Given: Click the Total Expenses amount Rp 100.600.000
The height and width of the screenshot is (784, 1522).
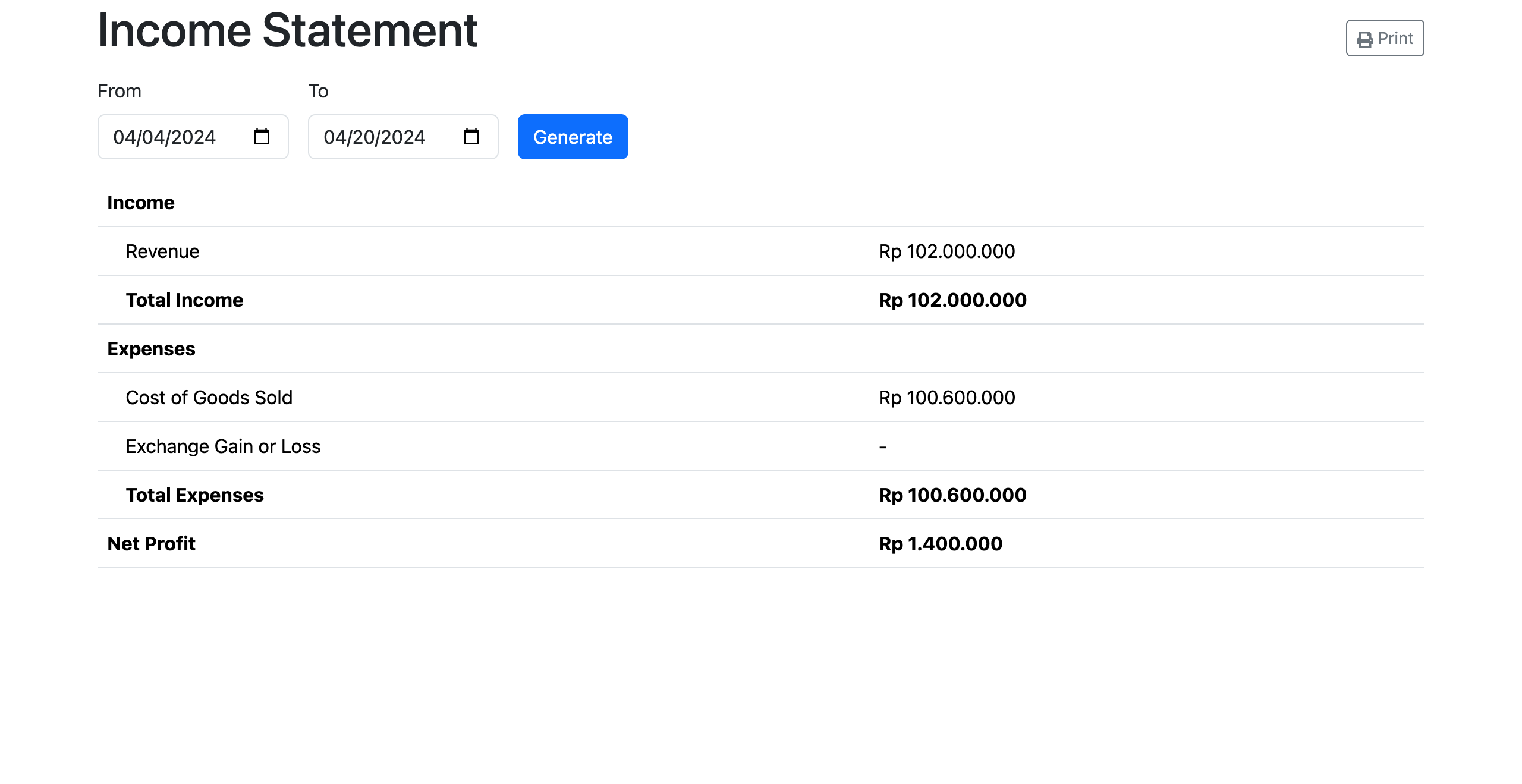Looking at the screenshot, I should pos(952,495).
